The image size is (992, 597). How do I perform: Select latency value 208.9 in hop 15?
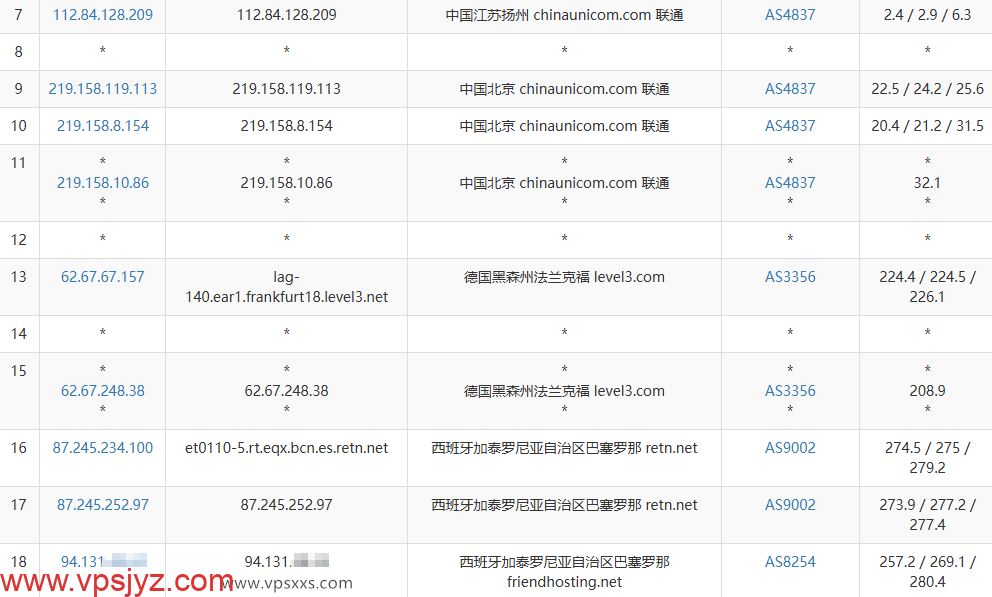[x=927, y=391]
